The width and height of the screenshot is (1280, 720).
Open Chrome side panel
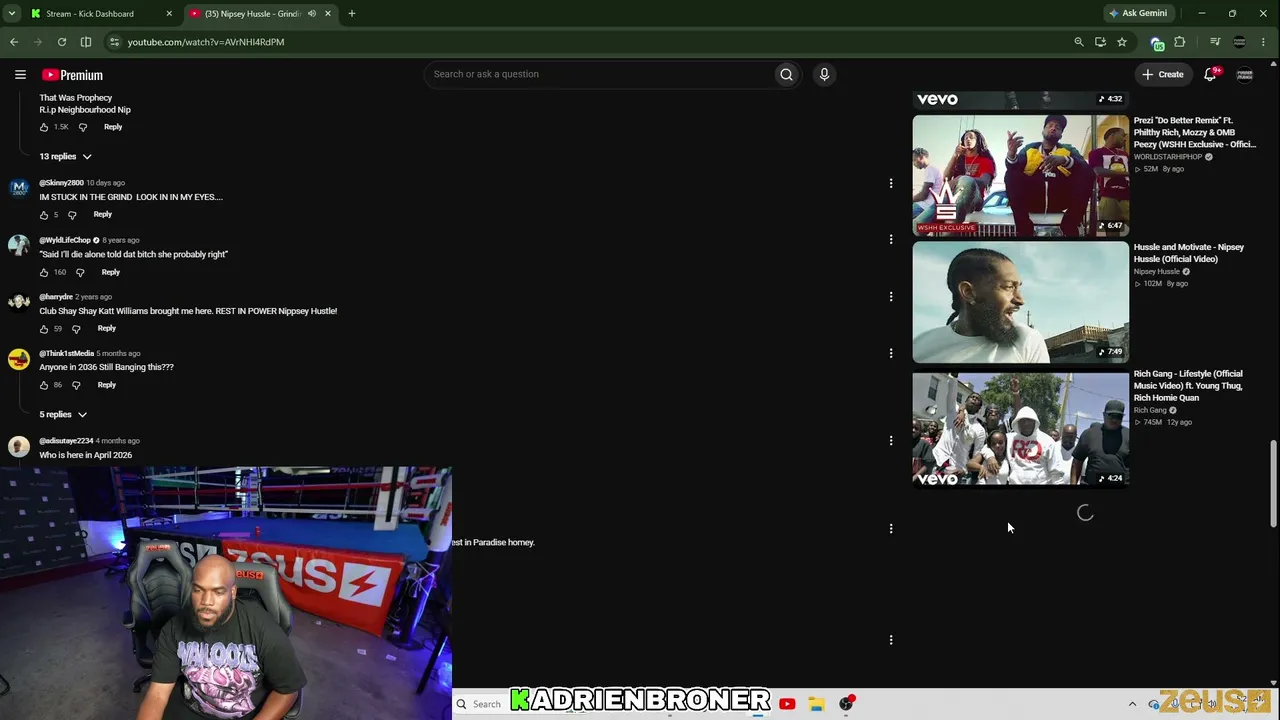tap(86, 42)
